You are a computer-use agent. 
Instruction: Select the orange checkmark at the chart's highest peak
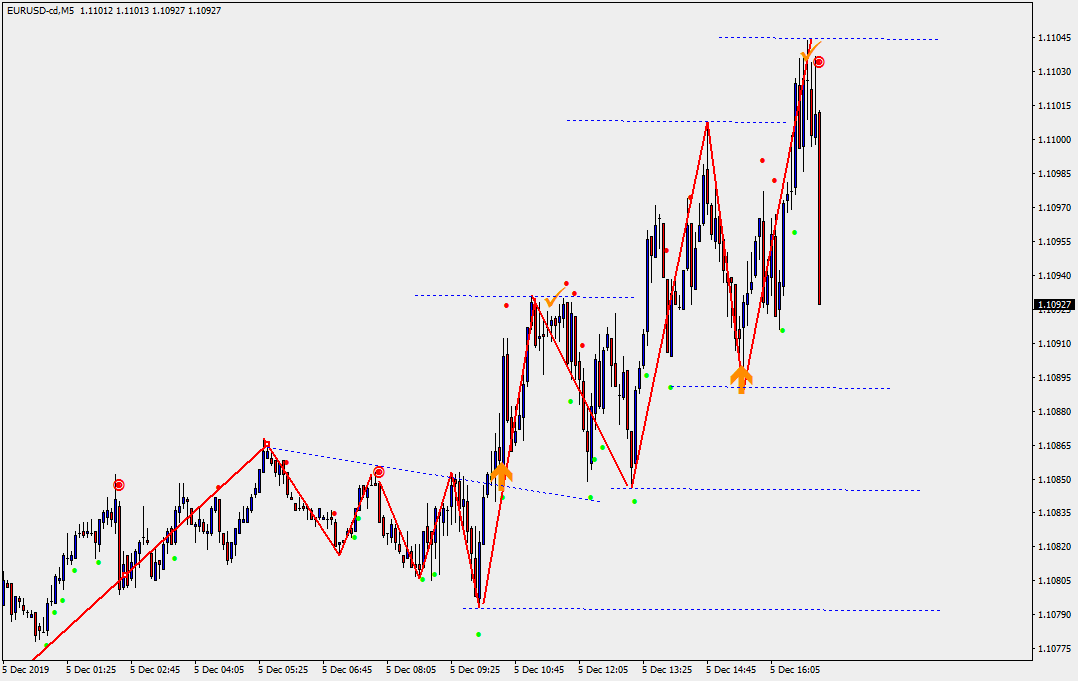click(810, 49)
